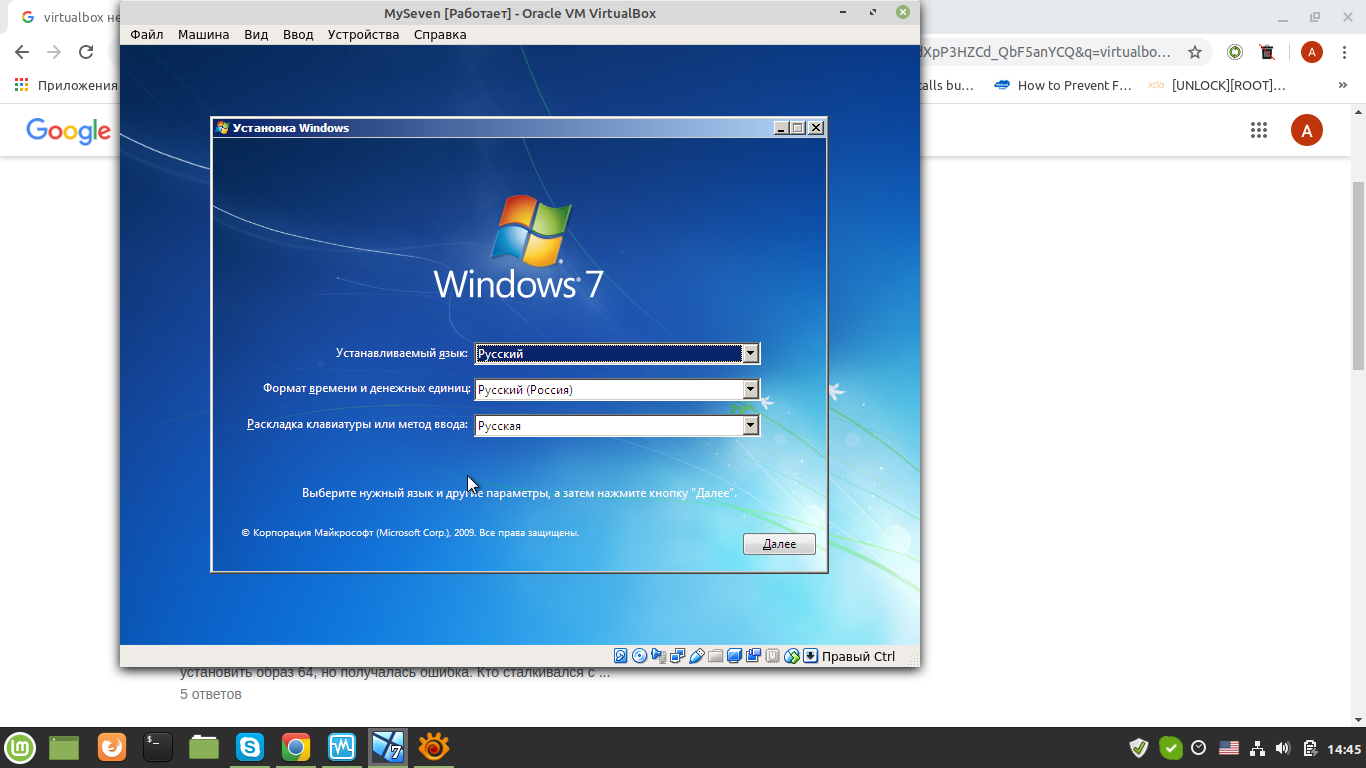Open the Устройства menu in VirtualBox

coord(363,34)
